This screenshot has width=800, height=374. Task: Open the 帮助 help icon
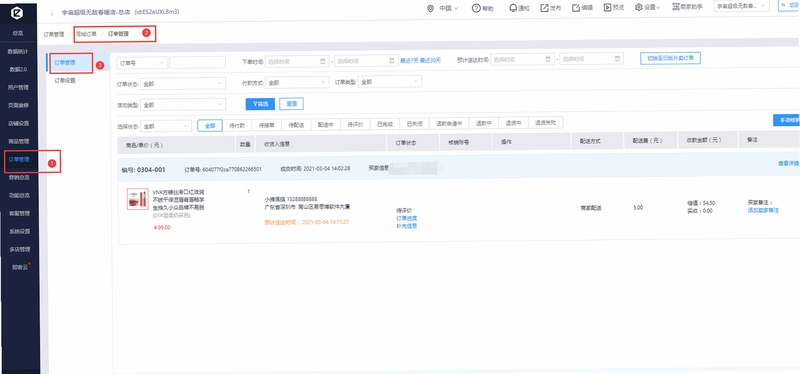(476, 8)
